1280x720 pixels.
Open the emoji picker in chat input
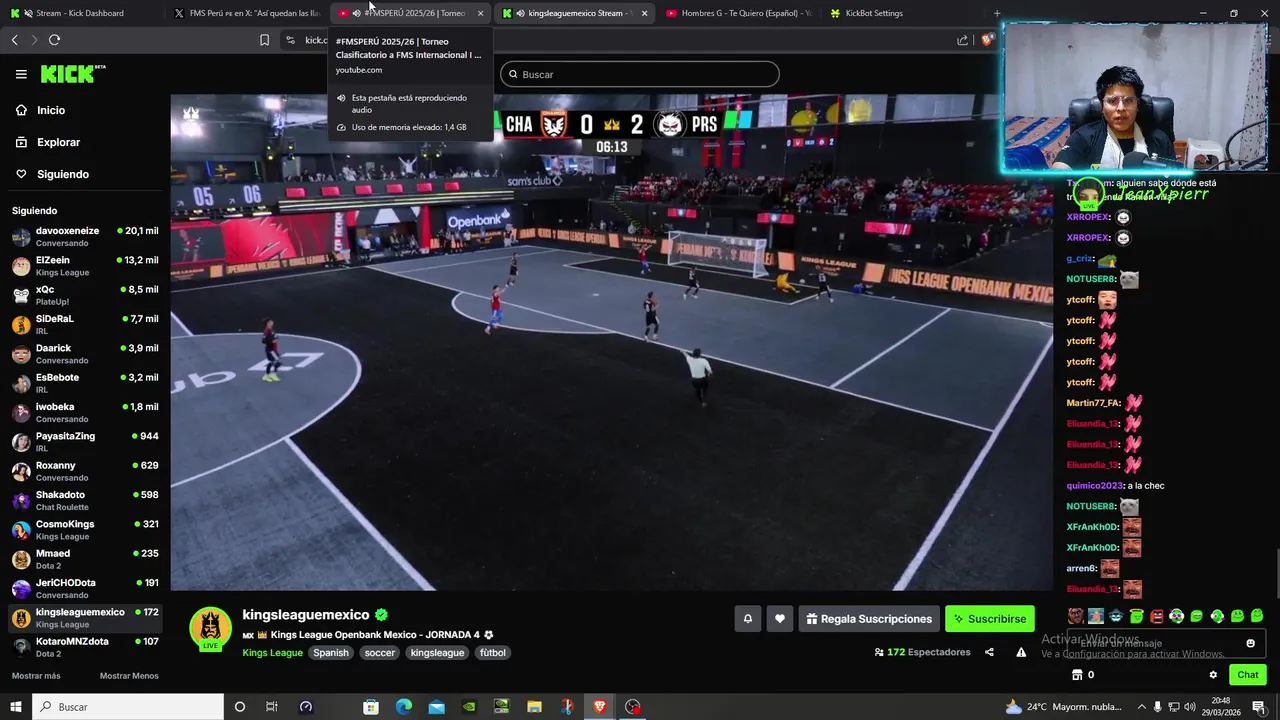point(1250,643)
